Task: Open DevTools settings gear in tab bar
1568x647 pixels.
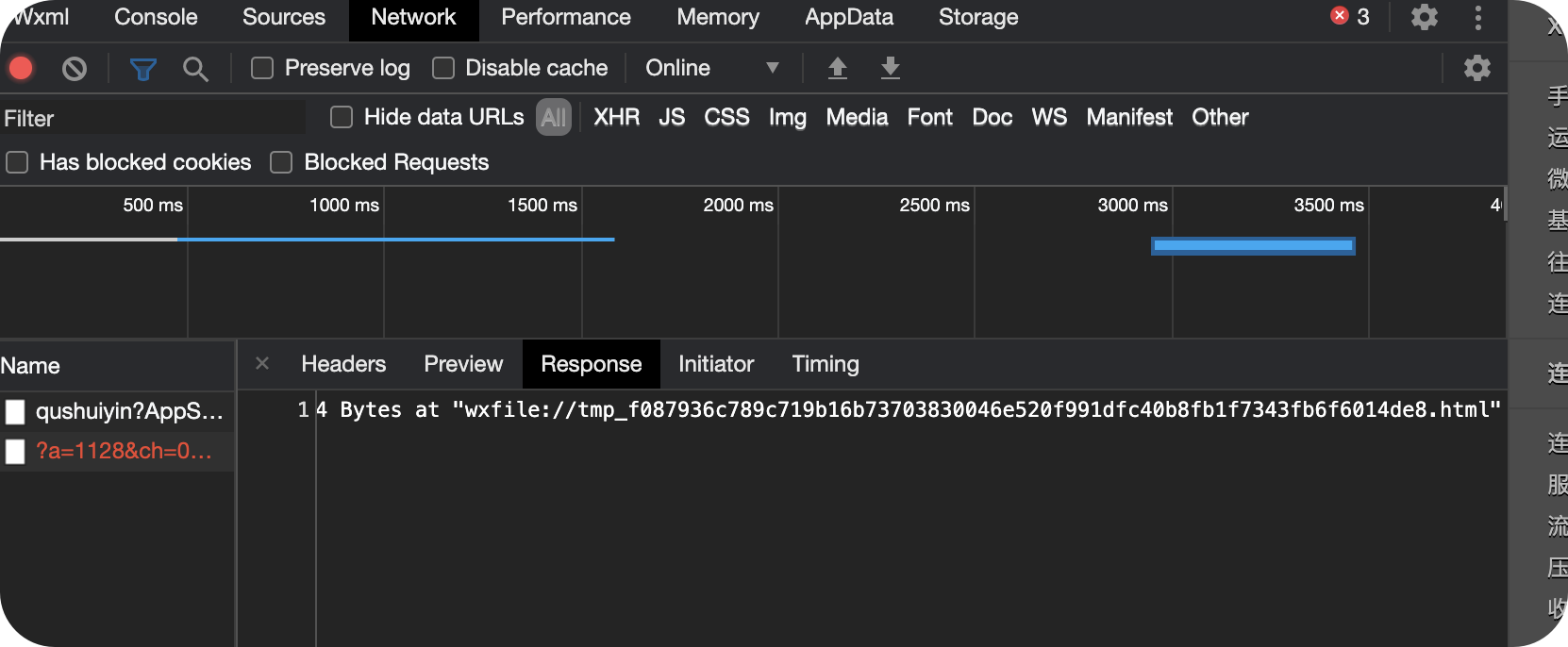Action: (x=1424, y=17)
